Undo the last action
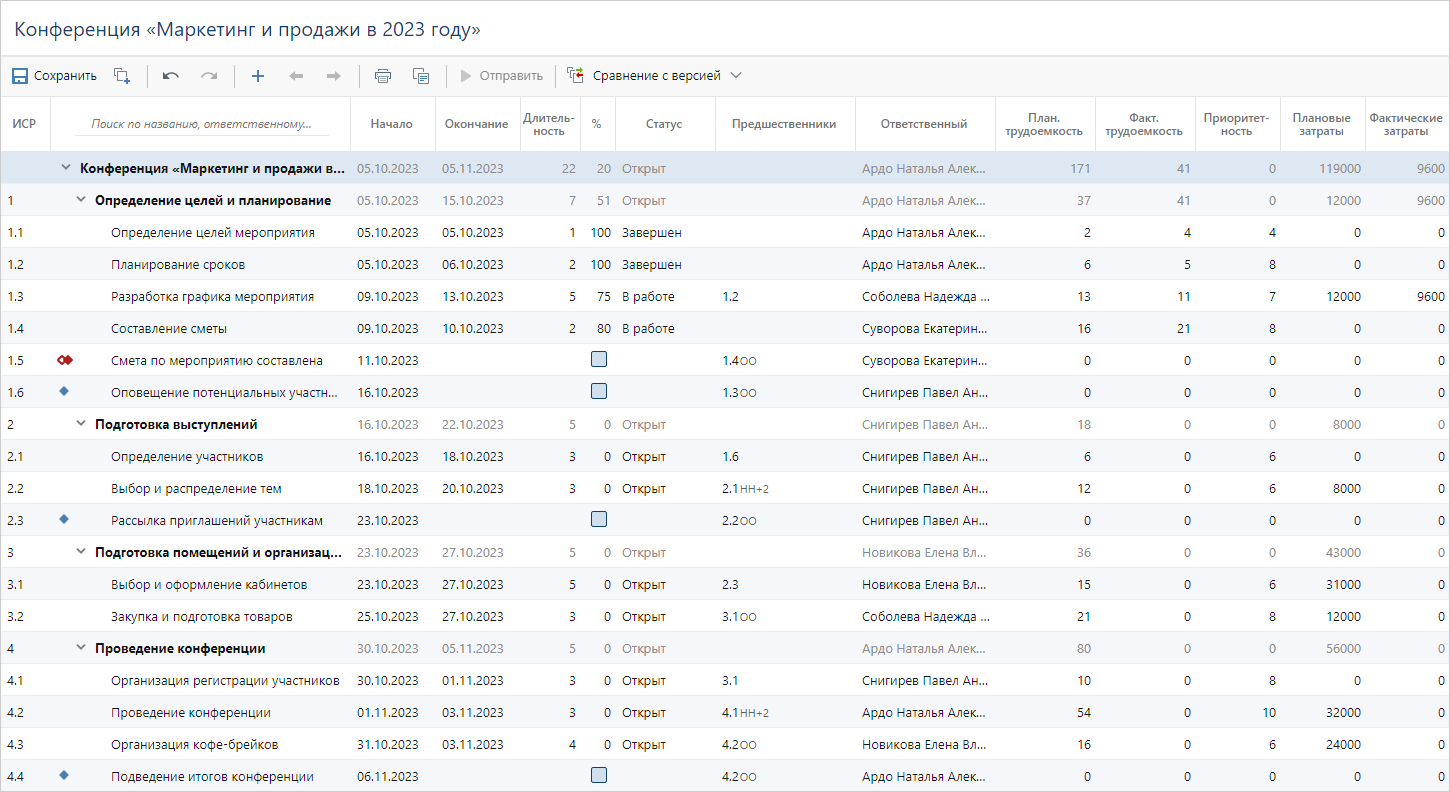The image size is (1450, 792). (x=171, y=76)
